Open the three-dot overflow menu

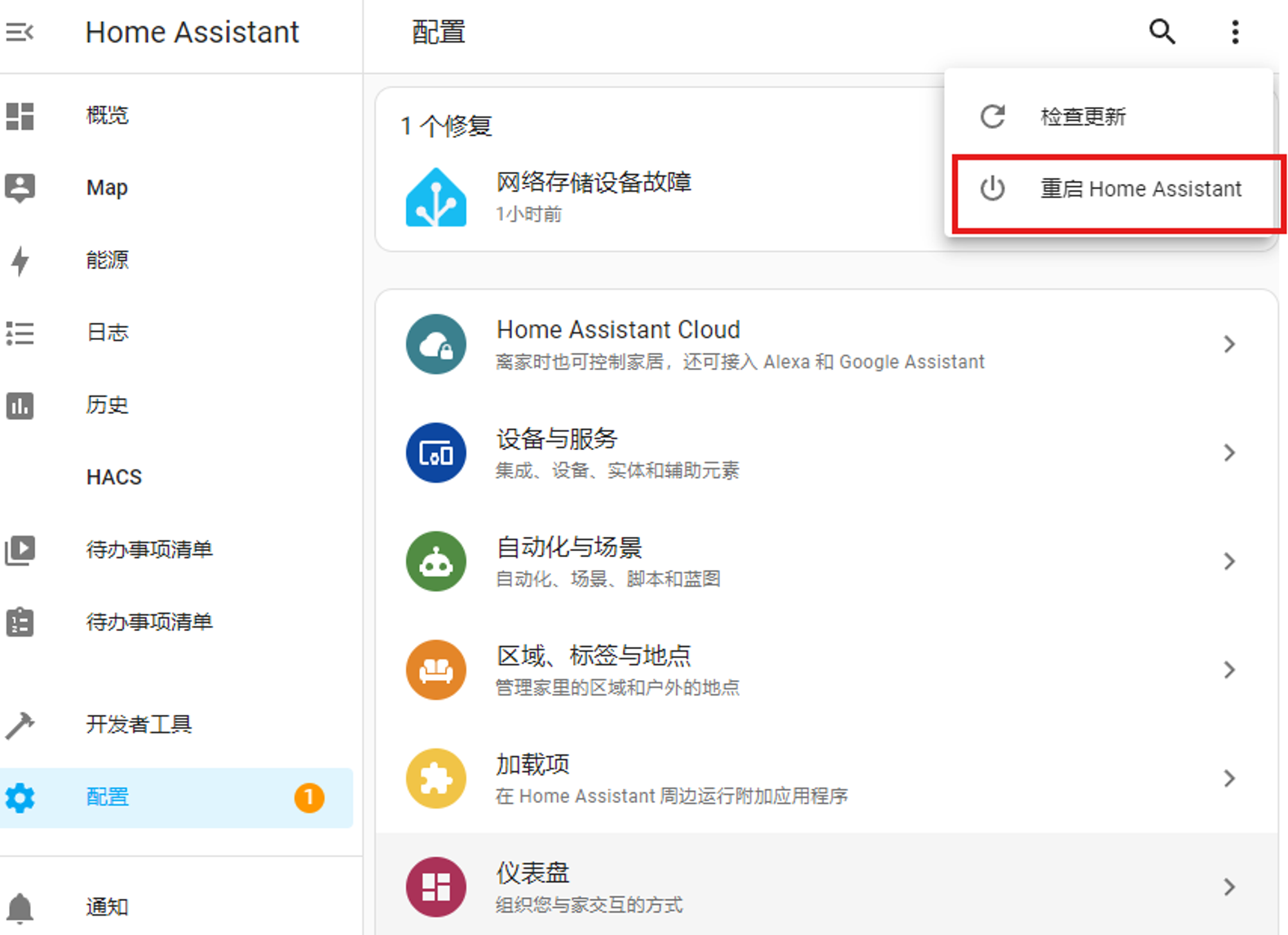point(1235,32)
